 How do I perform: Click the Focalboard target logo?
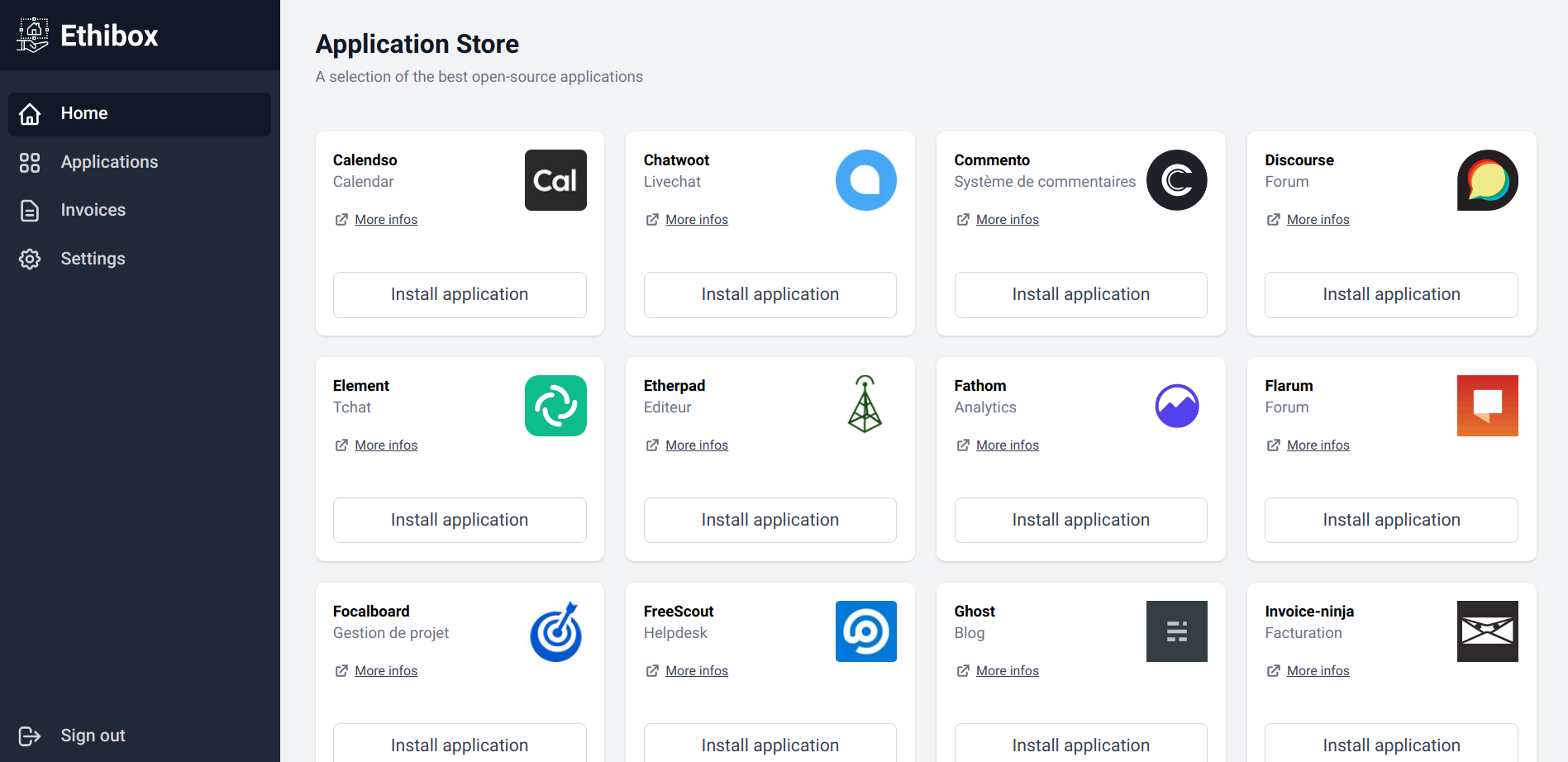(555, 631)
